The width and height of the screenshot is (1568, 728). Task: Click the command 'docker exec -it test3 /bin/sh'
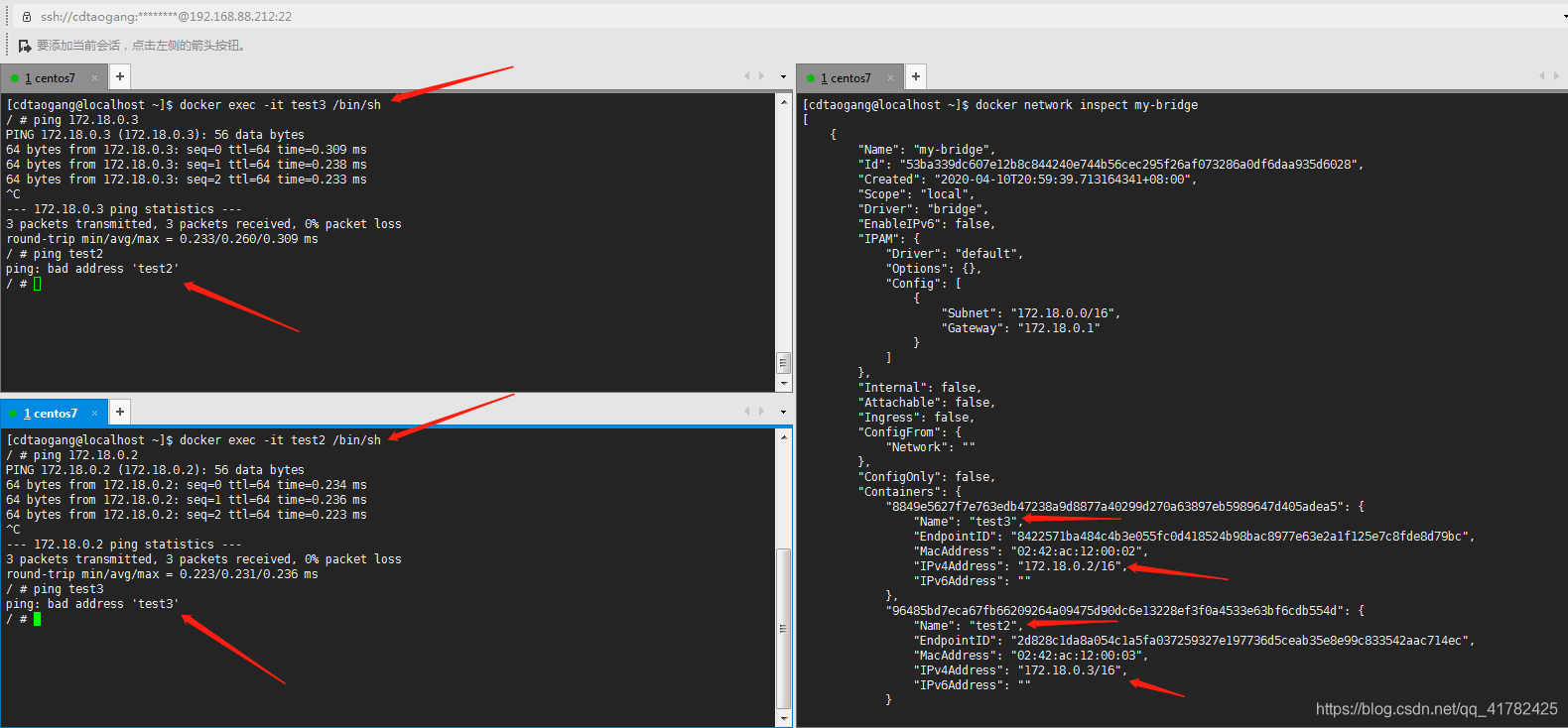[280, 105]
